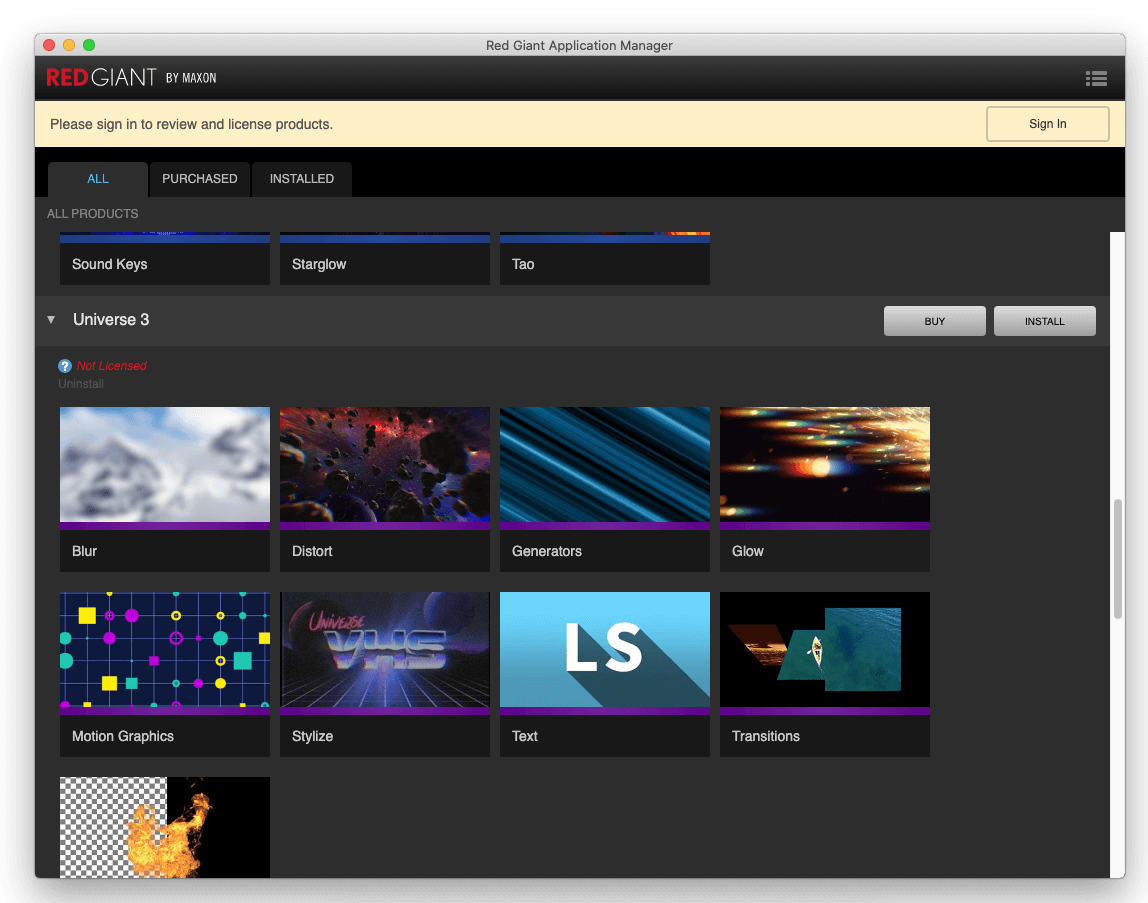Switch to the INSTALLED tab
Screen dimensions: 1148x903
click(302, 179)
